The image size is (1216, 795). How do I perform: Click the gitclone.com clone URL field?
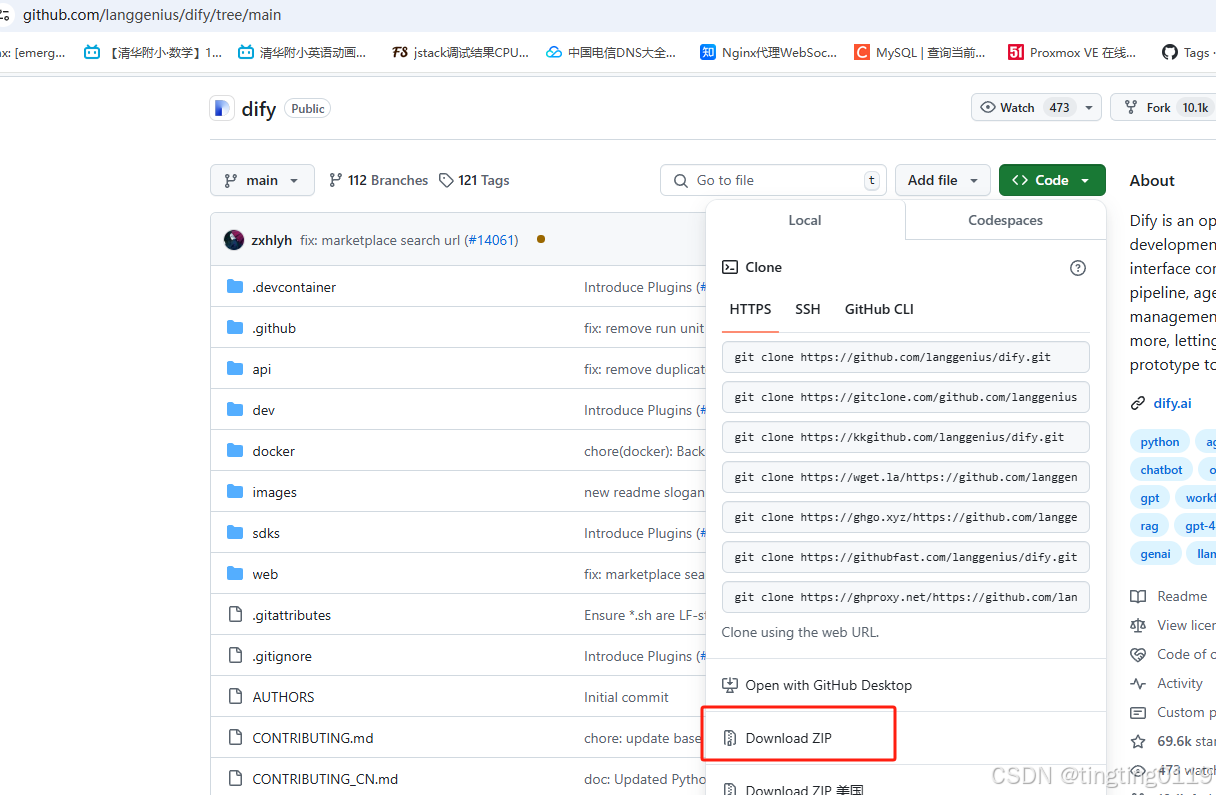point(906,397)
